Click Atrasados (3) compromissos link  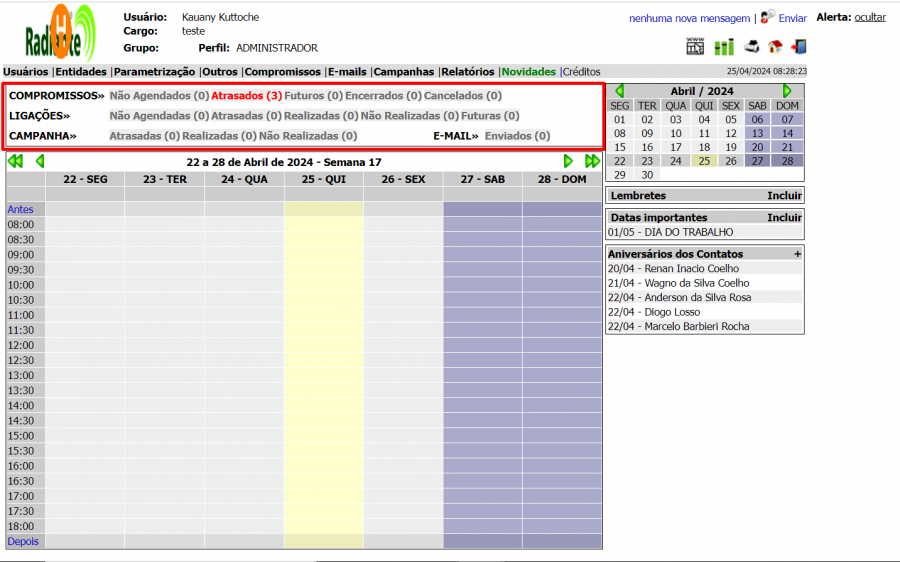tap(246, 96)
